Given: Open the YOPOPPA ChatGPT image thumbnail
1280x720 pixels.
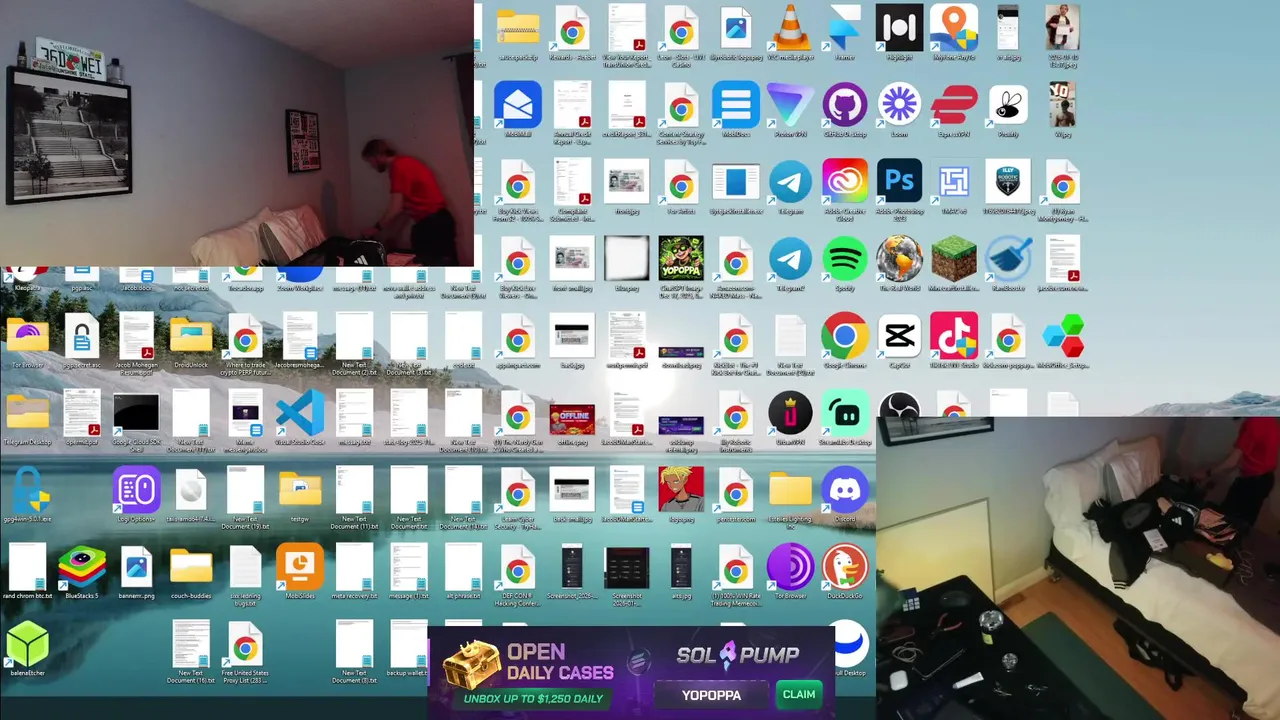Looking at the screenshot, I should click(681, 259).
